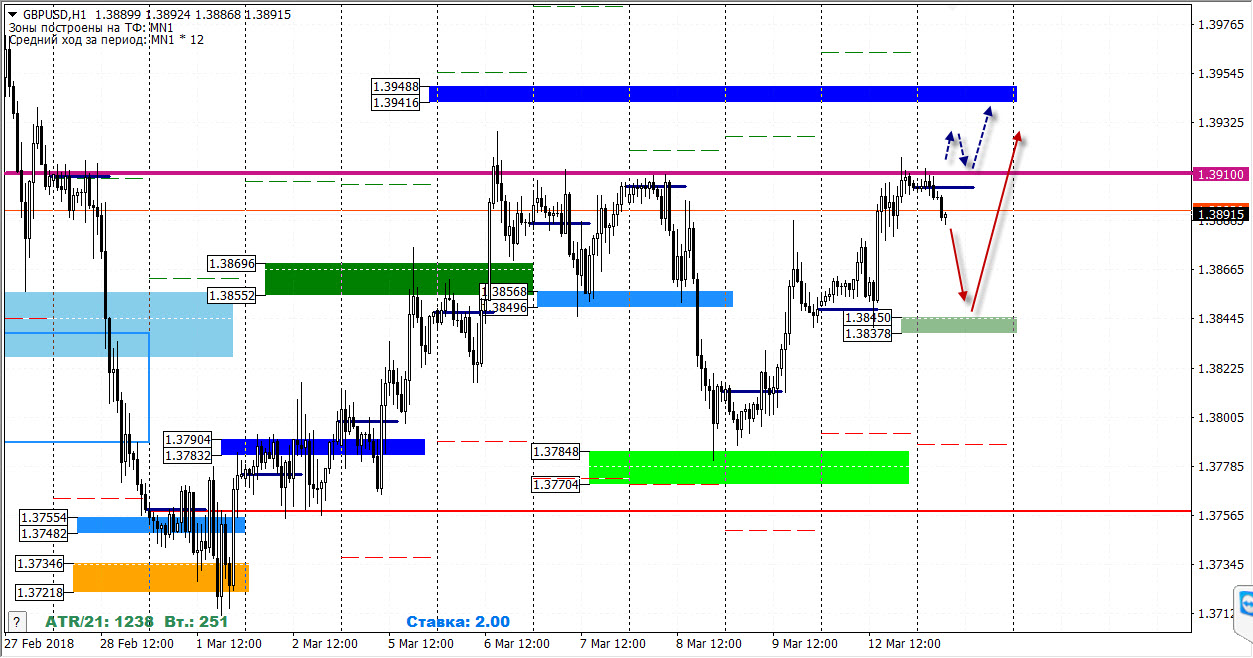
Task: Click the '5 Mar 12:00' time axis label
Action: [422, 644]
